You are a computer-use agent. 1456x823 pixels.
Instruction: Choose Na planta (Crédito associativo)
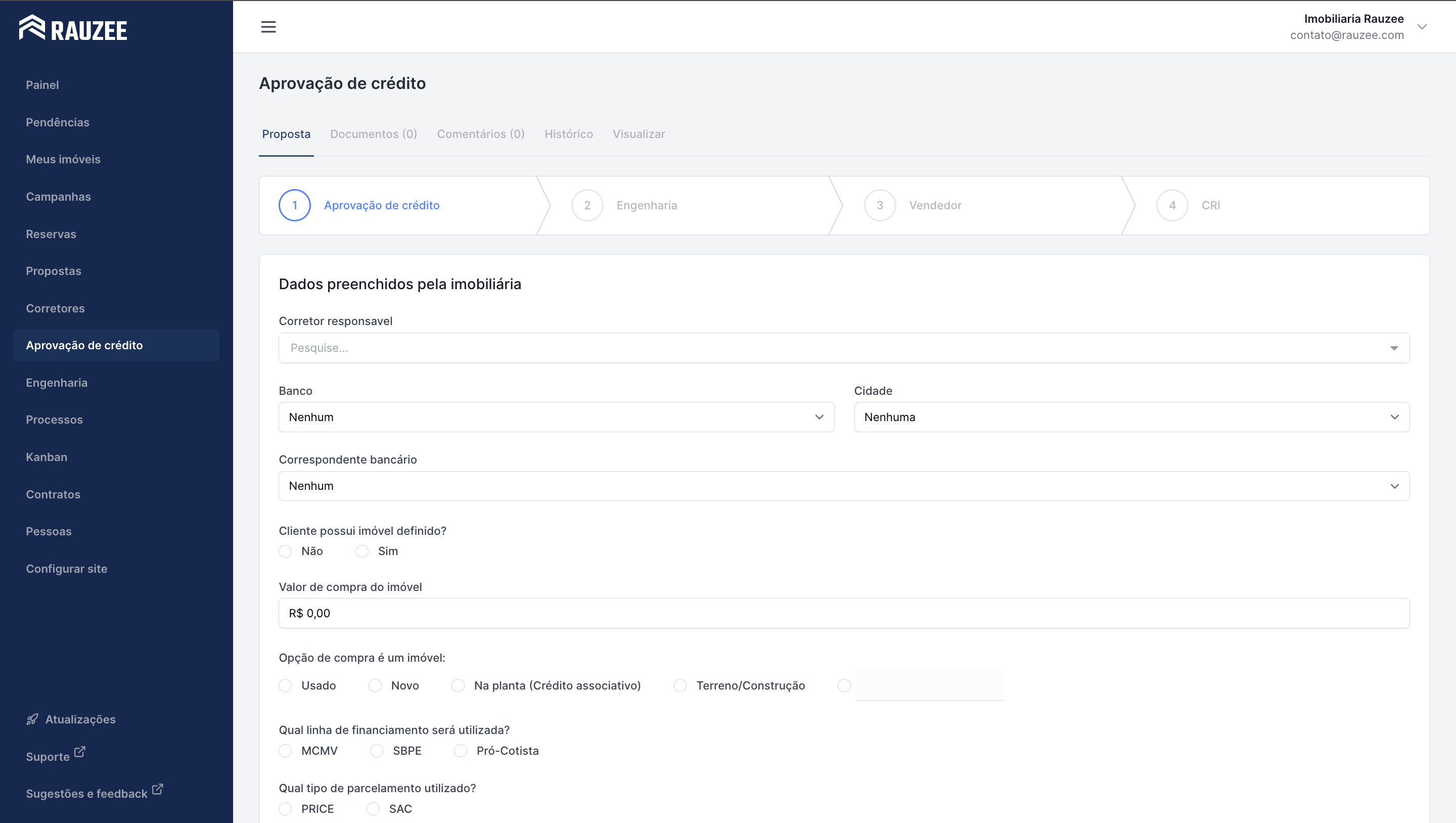pyautogui.click(x=458, y=685)
